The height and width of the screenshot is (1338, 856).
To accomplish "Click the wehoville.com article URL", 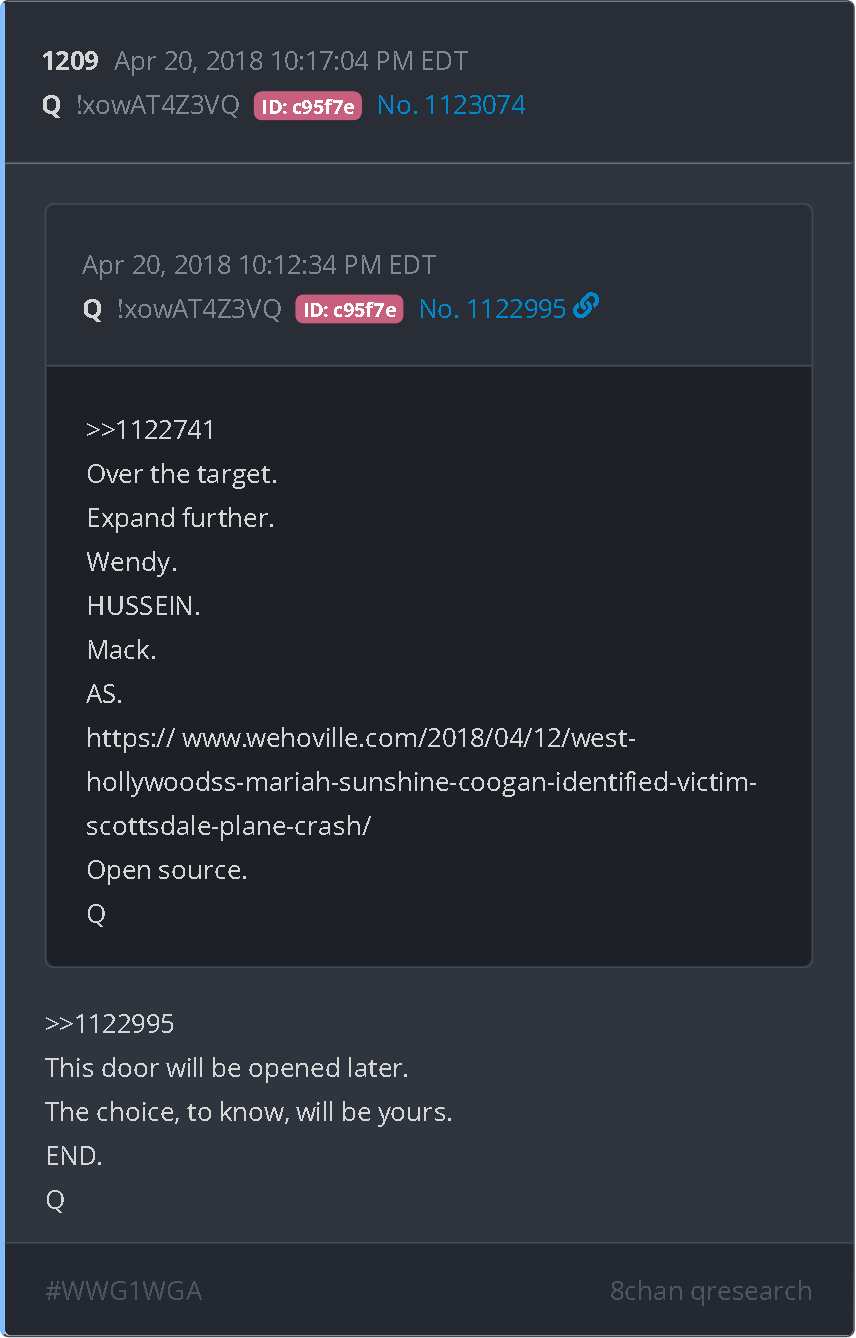I will coord(421,782).
